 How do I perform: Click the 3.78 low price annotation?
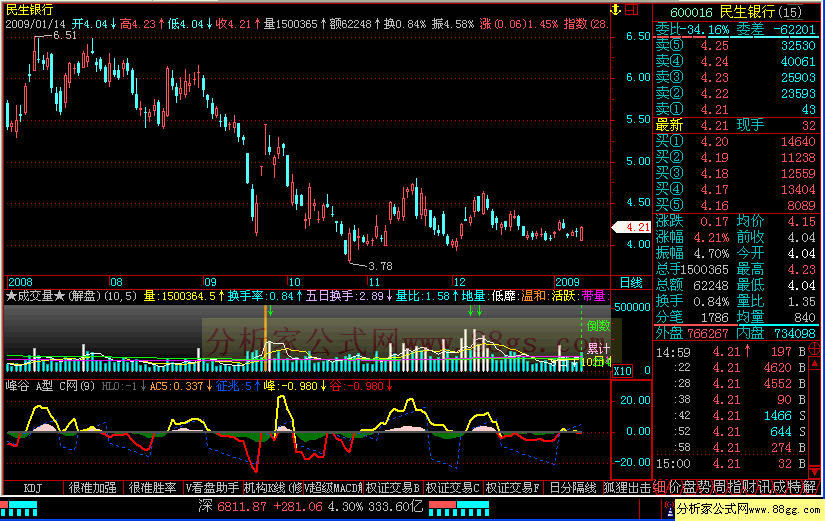(380, 266)
